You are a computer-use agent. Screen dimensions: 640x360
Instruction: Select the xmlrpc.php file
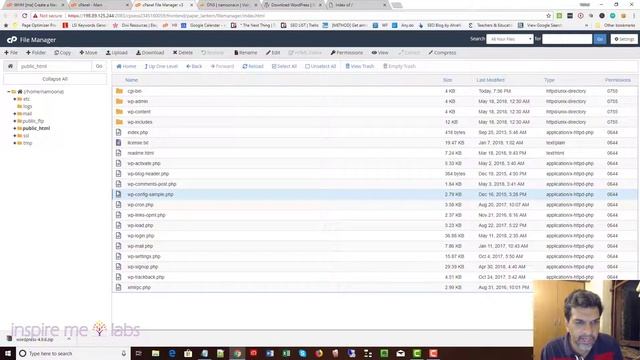point(322,287)
